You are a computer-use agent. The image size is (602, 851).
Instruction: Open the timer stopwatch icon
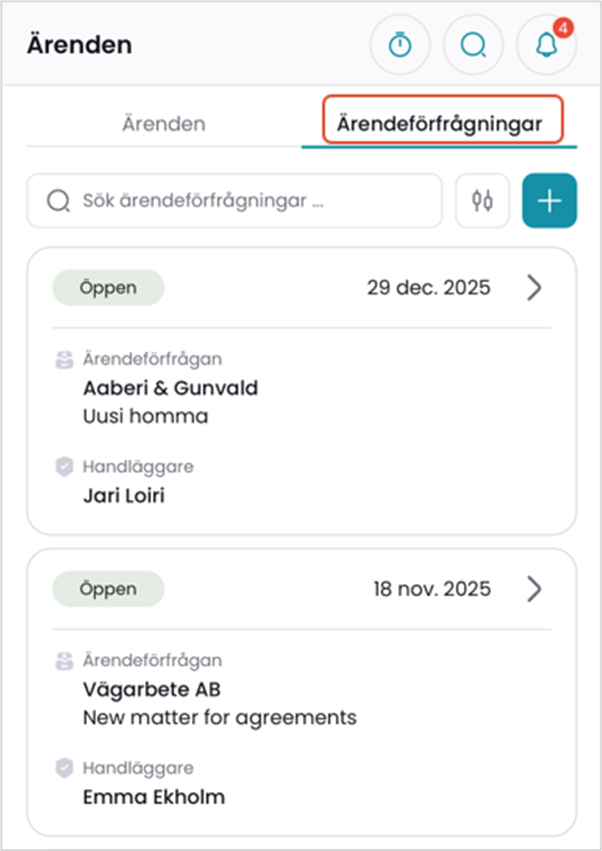(x=400, y=46)
